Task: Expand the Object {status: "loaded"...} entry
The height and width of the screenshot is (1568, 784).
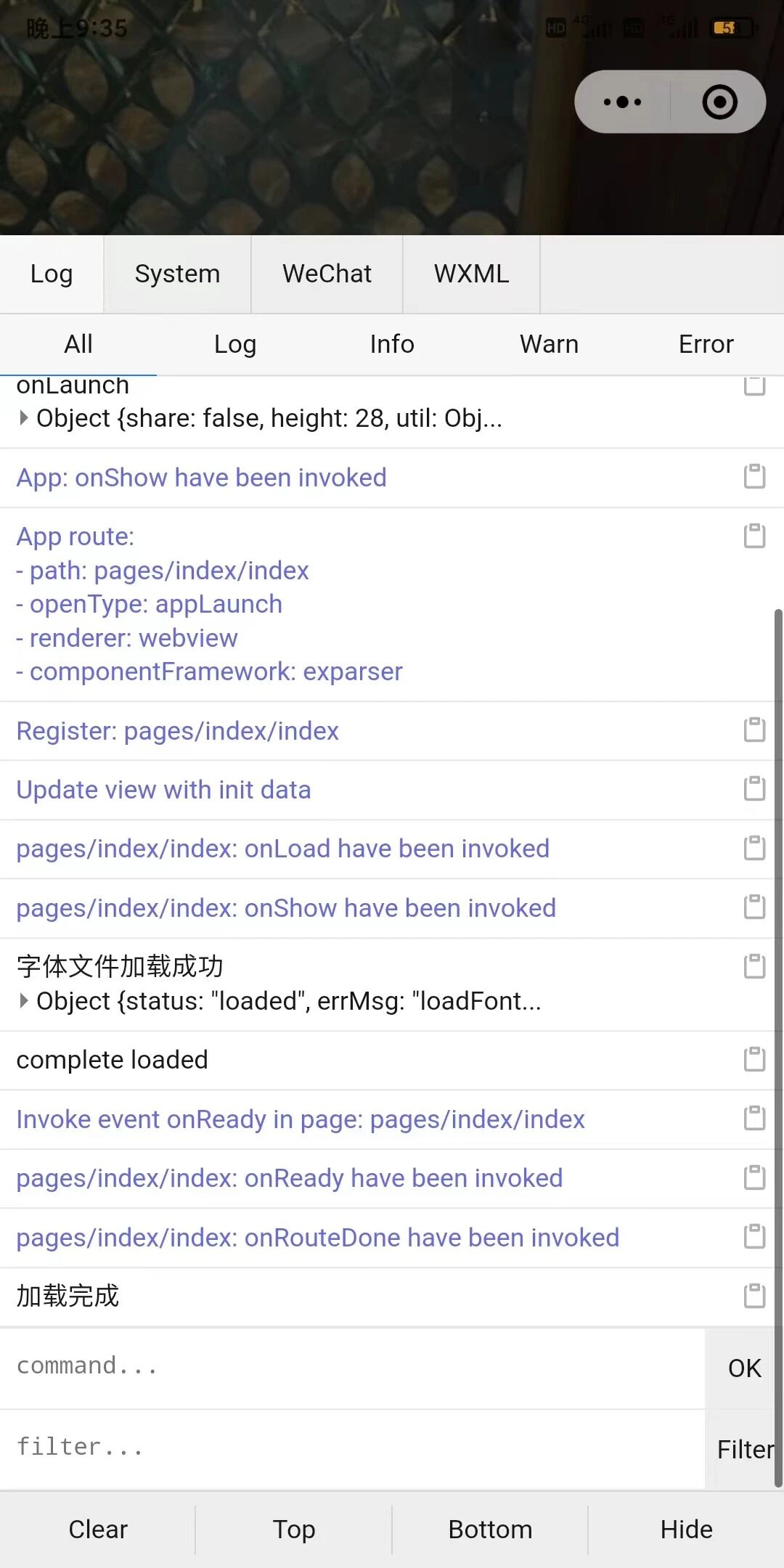Action: pyautogui.click(x=24, y=1001)
